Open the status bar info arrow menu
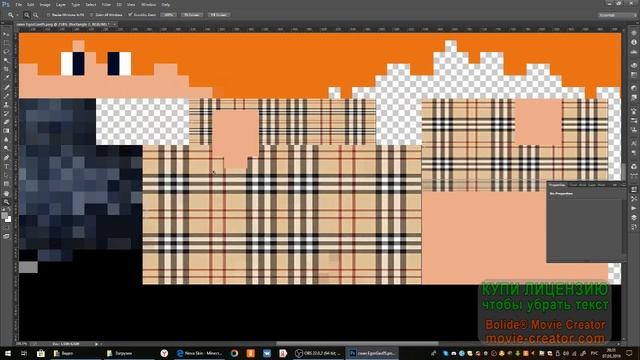 (97, 344)
